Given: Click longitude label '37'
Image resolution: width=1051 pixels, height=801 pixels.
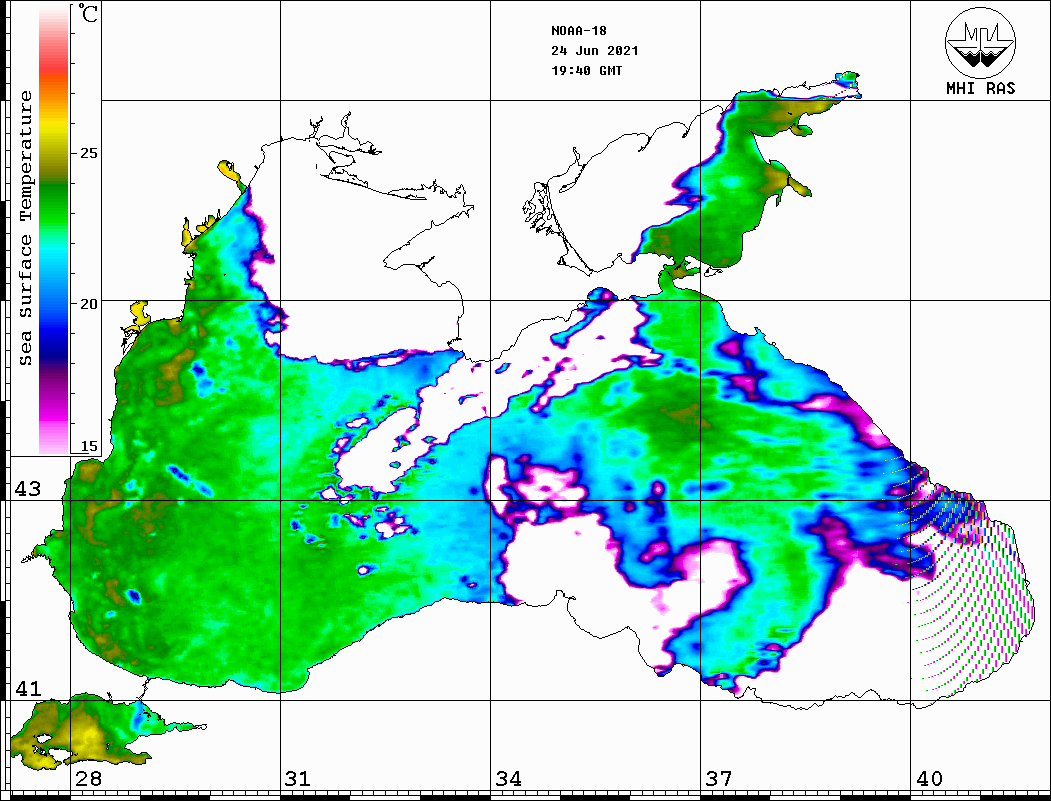Looking at the screenshot, I should pyautogui.click(x=719, y=778).
